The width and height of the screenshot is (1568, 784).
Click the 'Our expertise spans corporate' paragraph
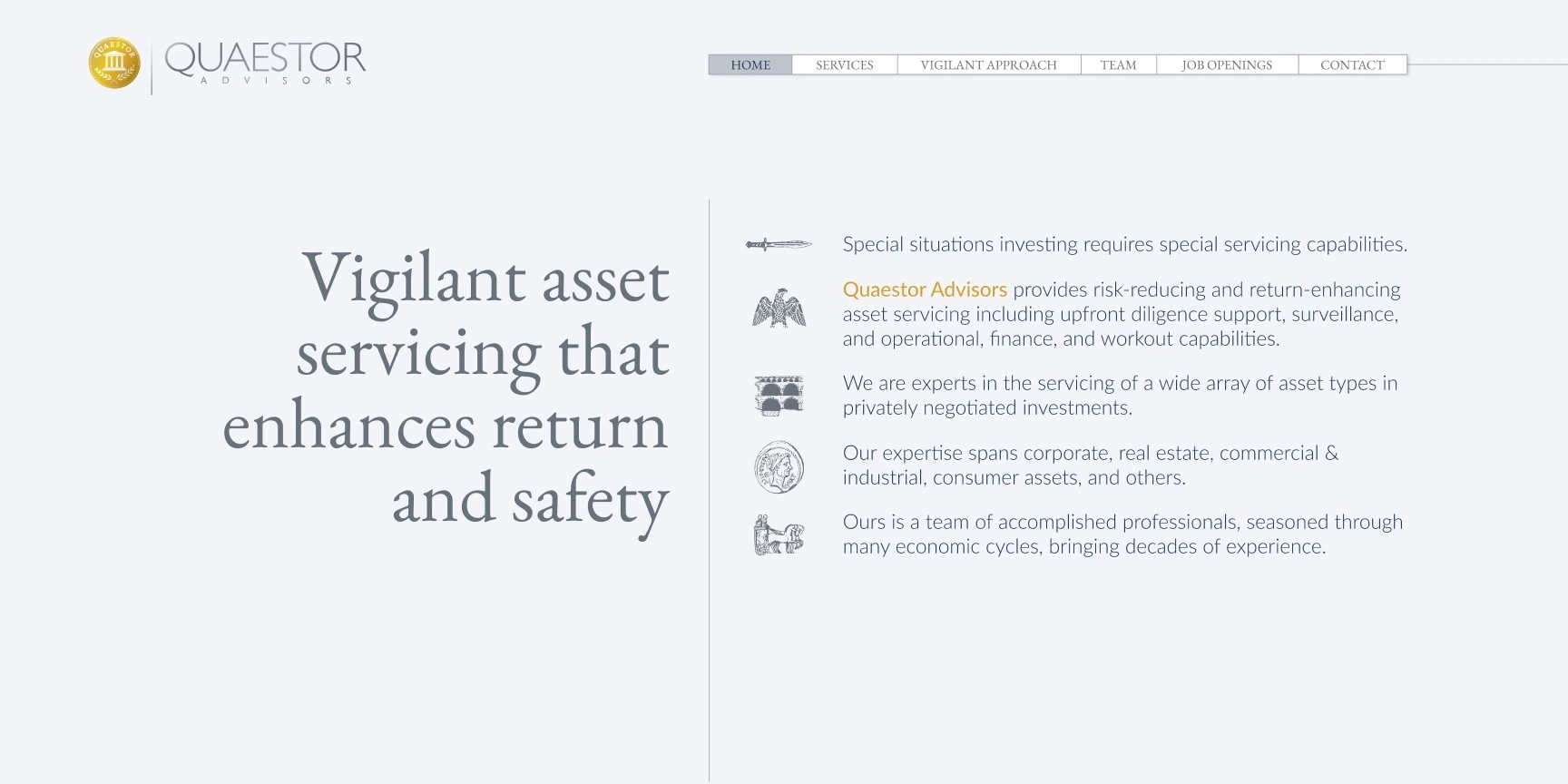[x=1090, y=465]
